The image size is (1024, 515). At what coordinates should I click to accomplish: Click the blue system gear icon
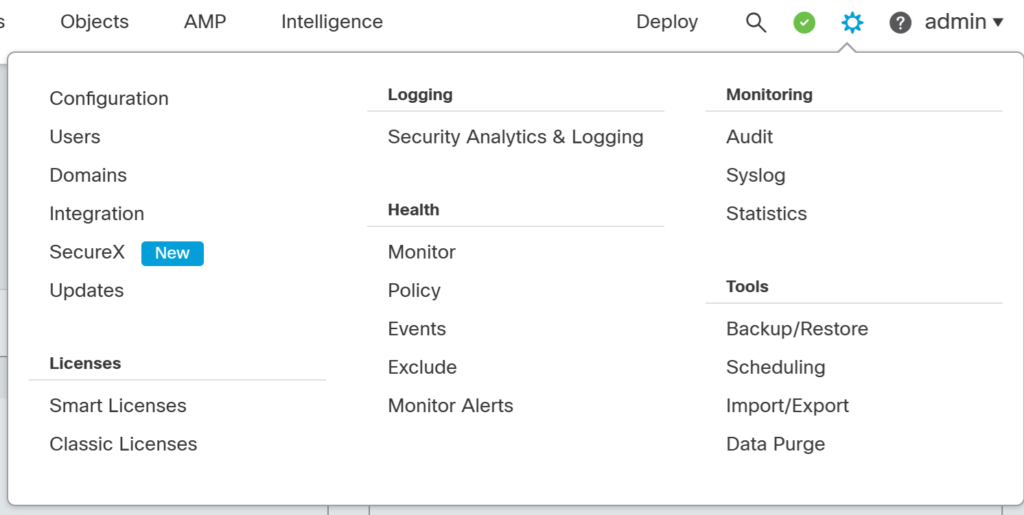tap(852, 22)
